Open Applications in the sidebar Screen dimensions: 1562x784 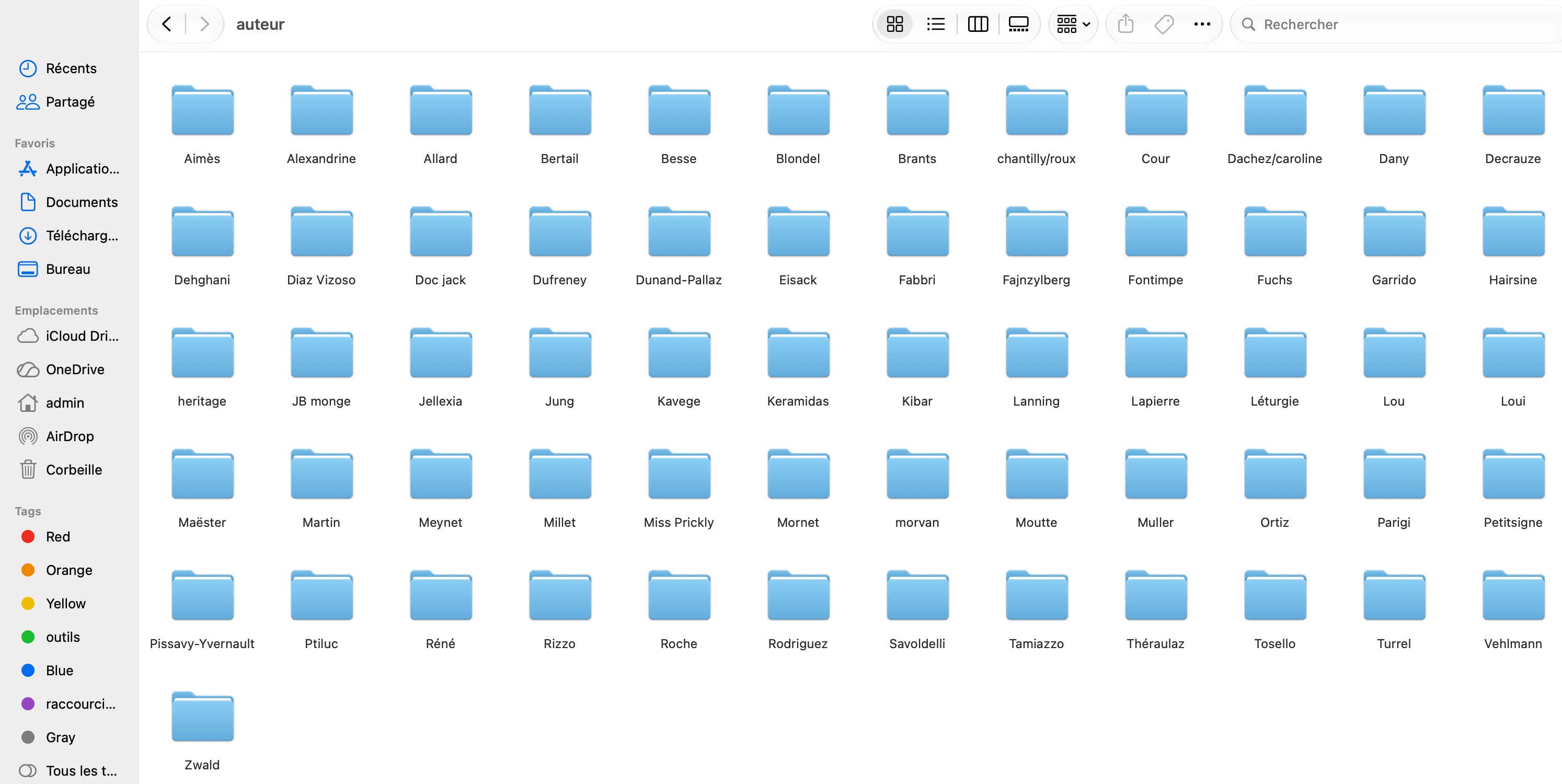click(x=69, y=169)
